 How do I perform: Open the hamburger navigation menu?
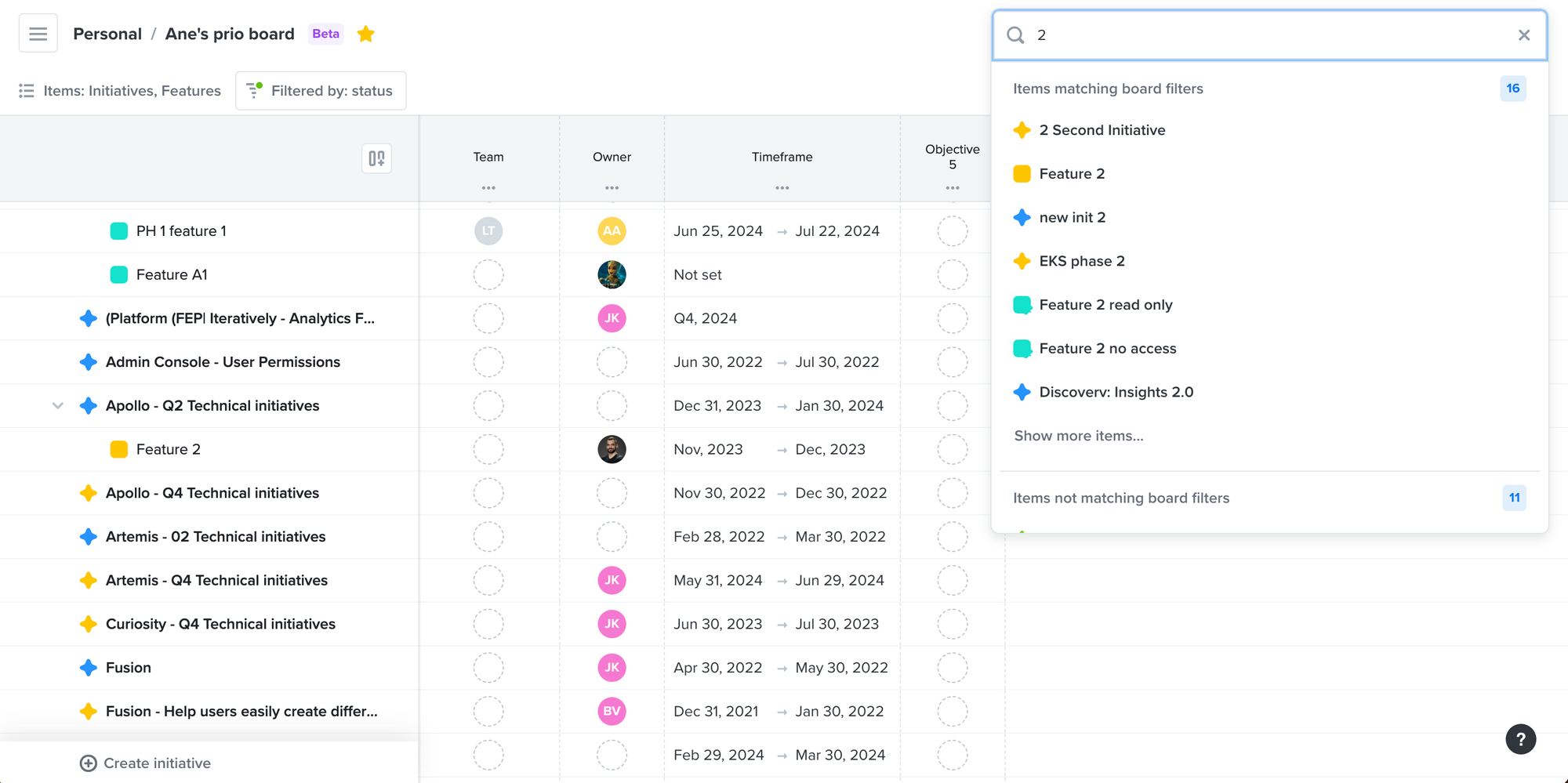[38, 32]
